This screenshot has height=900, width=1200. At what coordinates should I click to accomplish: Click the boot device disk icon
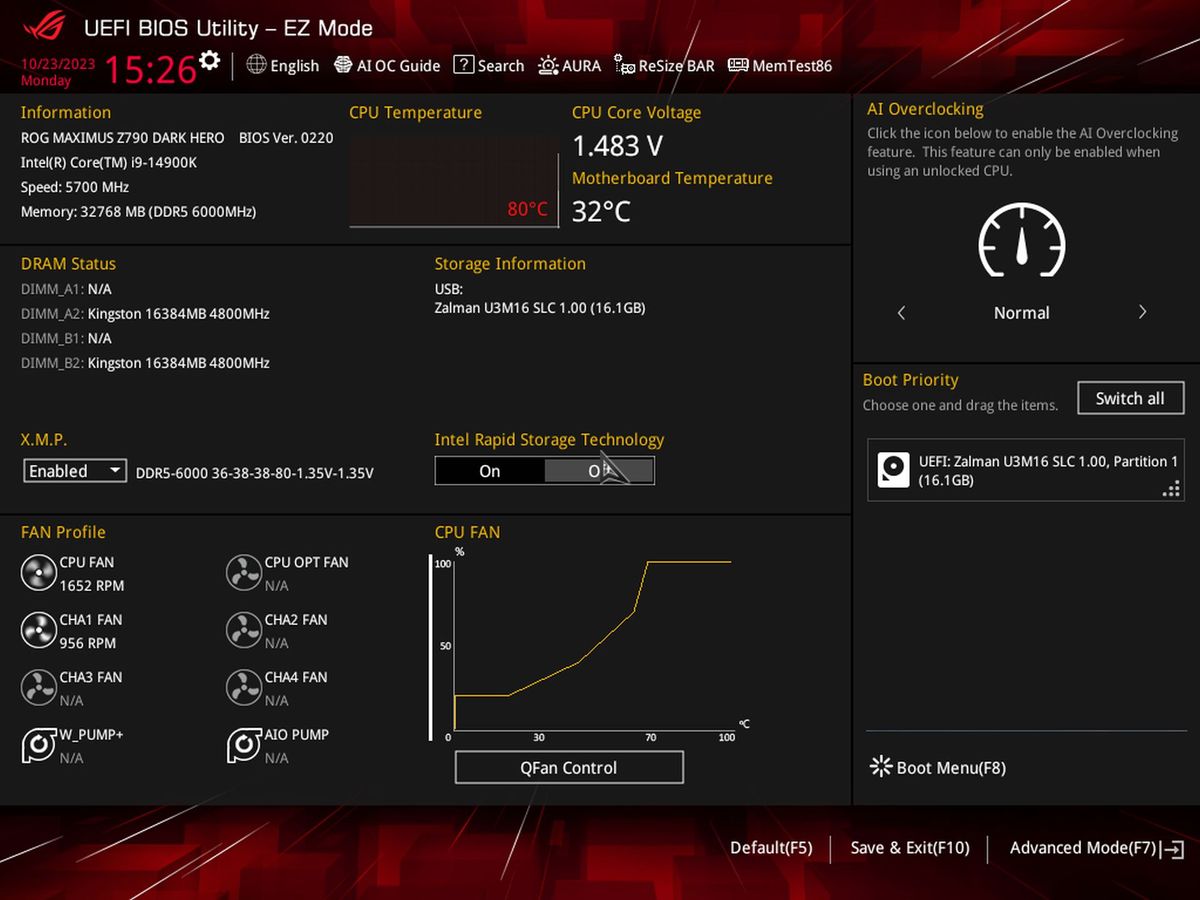(893, 470)
